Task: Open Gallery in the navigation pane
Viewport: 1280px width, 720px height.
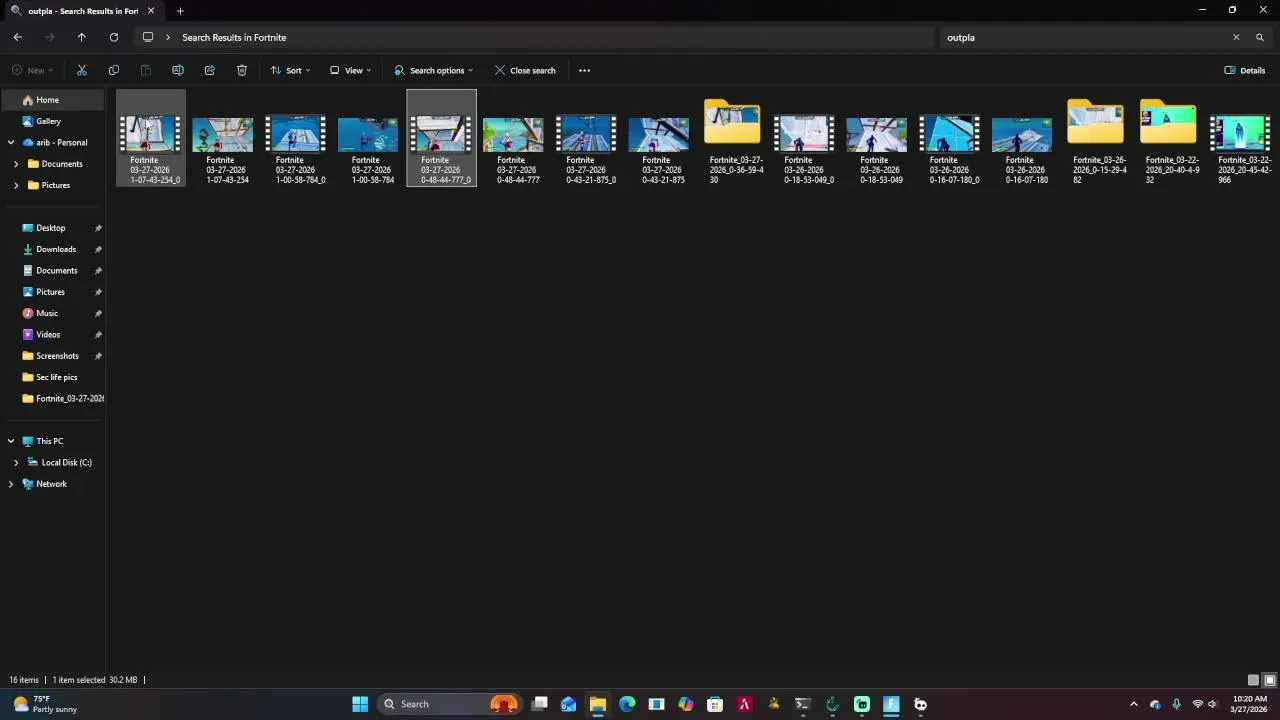Action: pos(52,121)
